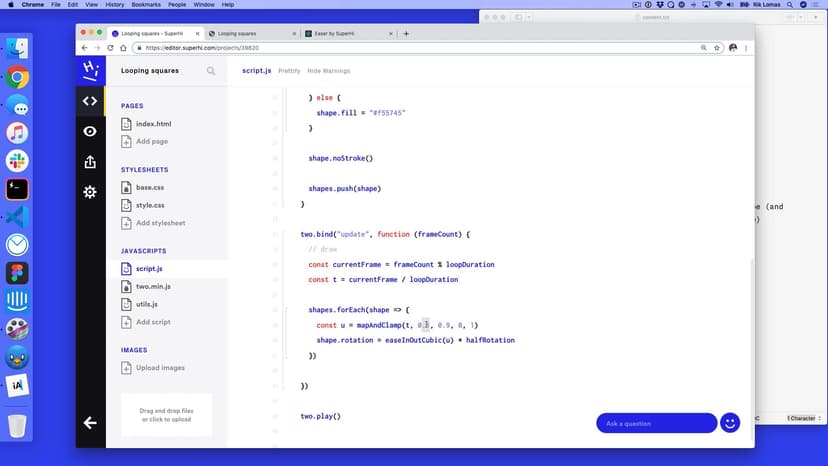Click Add page
This screenshot has width=828, height=466.
152,142
